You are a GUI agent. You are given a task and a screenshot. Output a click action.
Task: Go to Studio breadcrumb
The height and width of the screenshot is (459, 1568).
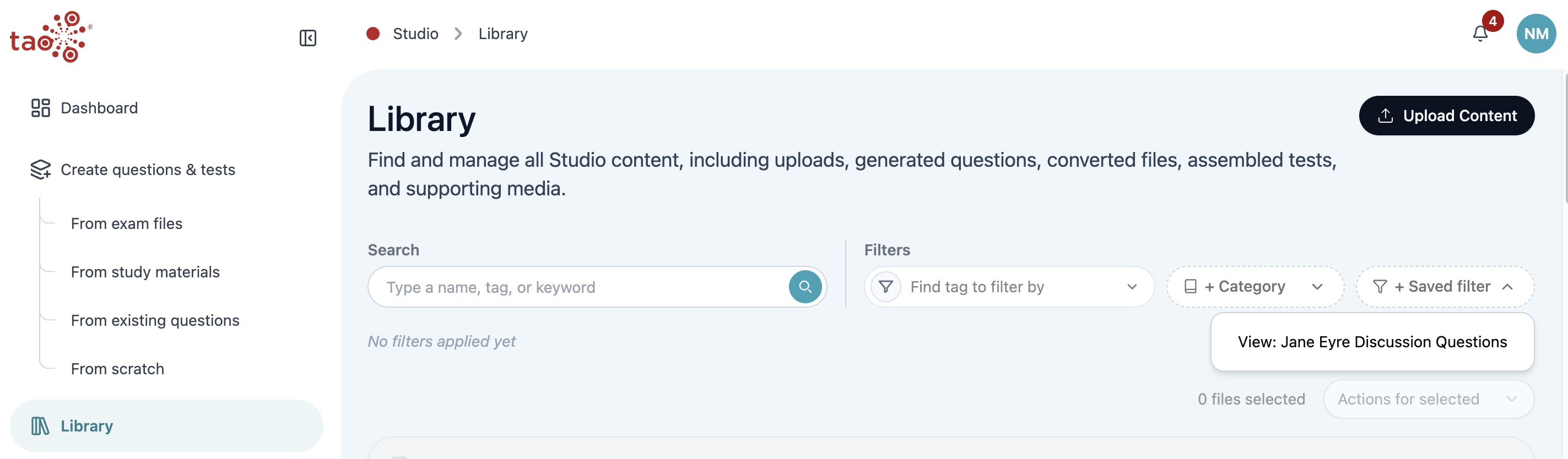pos(415,34)
